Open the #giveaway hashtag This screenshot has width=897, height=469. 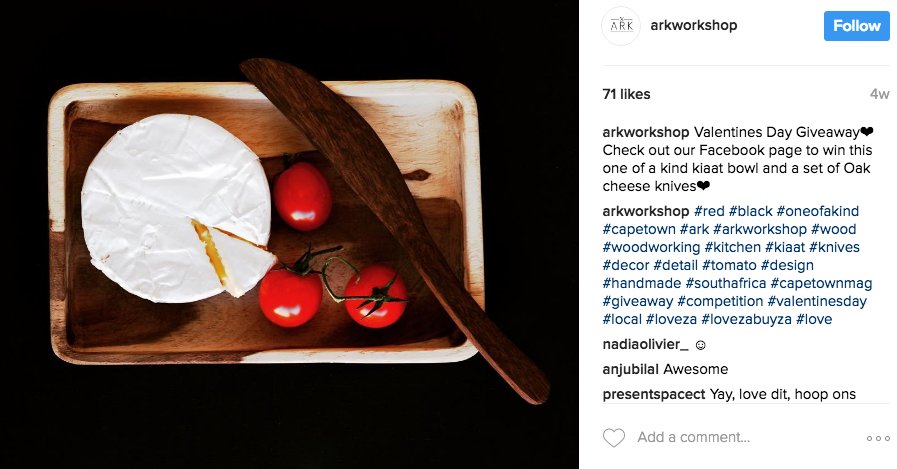[x=637, y=301]
